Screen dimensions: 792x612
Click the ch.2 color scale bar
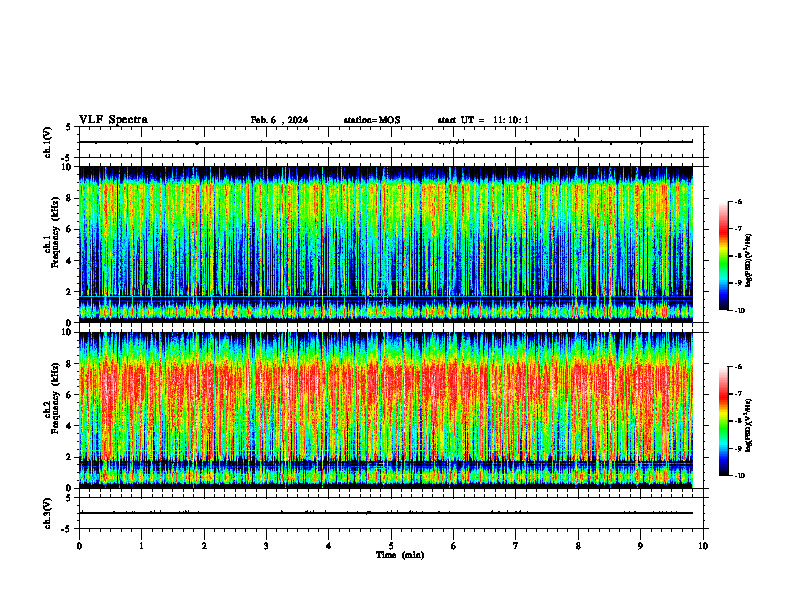pos(724,421)
